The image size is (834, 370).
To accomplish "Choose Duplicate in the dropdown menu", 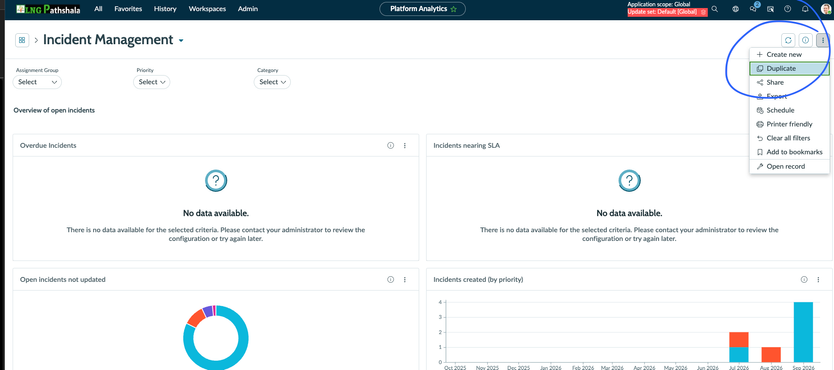I will [x=789, y=69].
